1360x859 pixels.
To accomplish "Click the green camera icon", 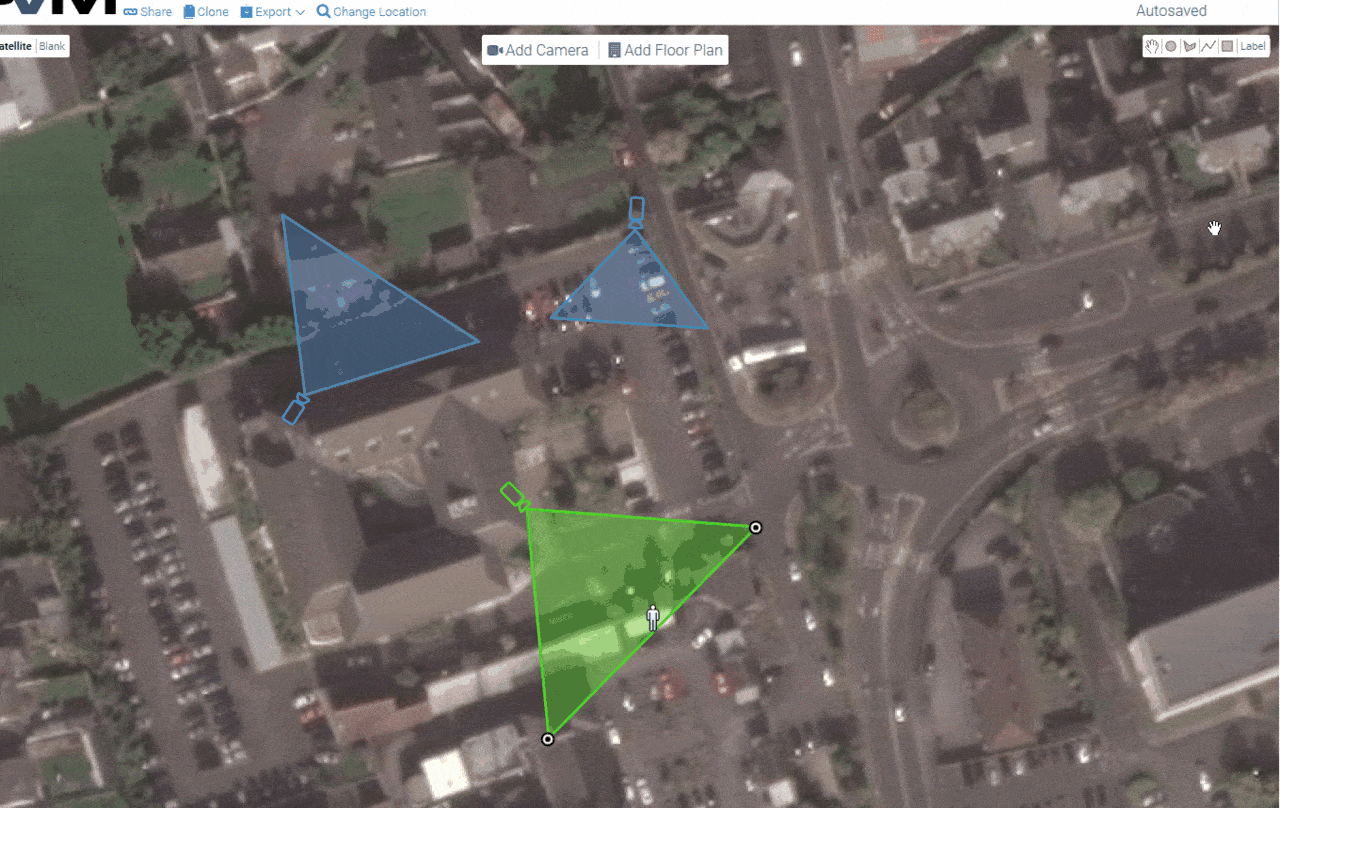I will coord(514,496).
